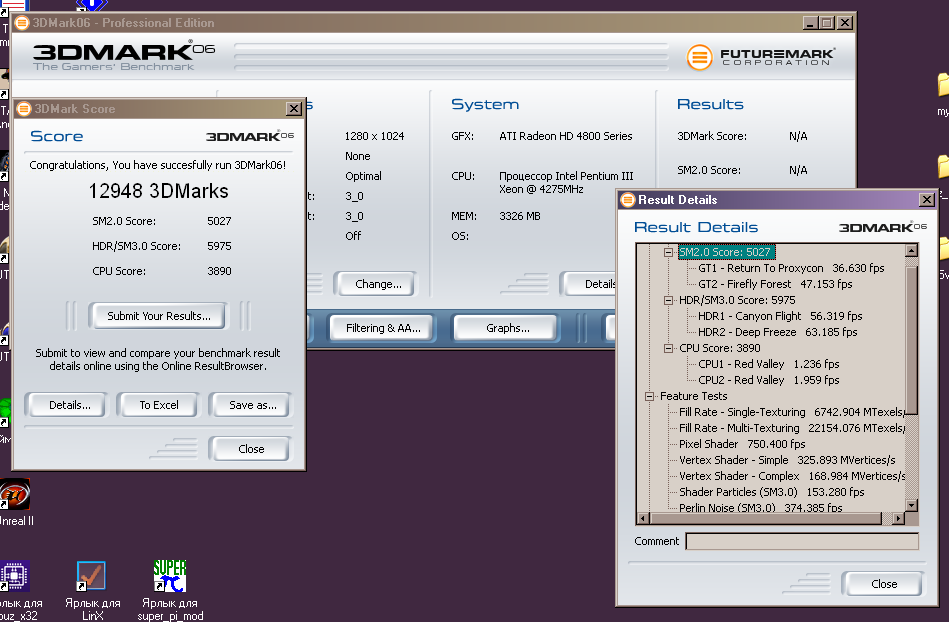Select GT2 - Firefly Forest row
Screen dimensions: 949x622
point(775,284)
